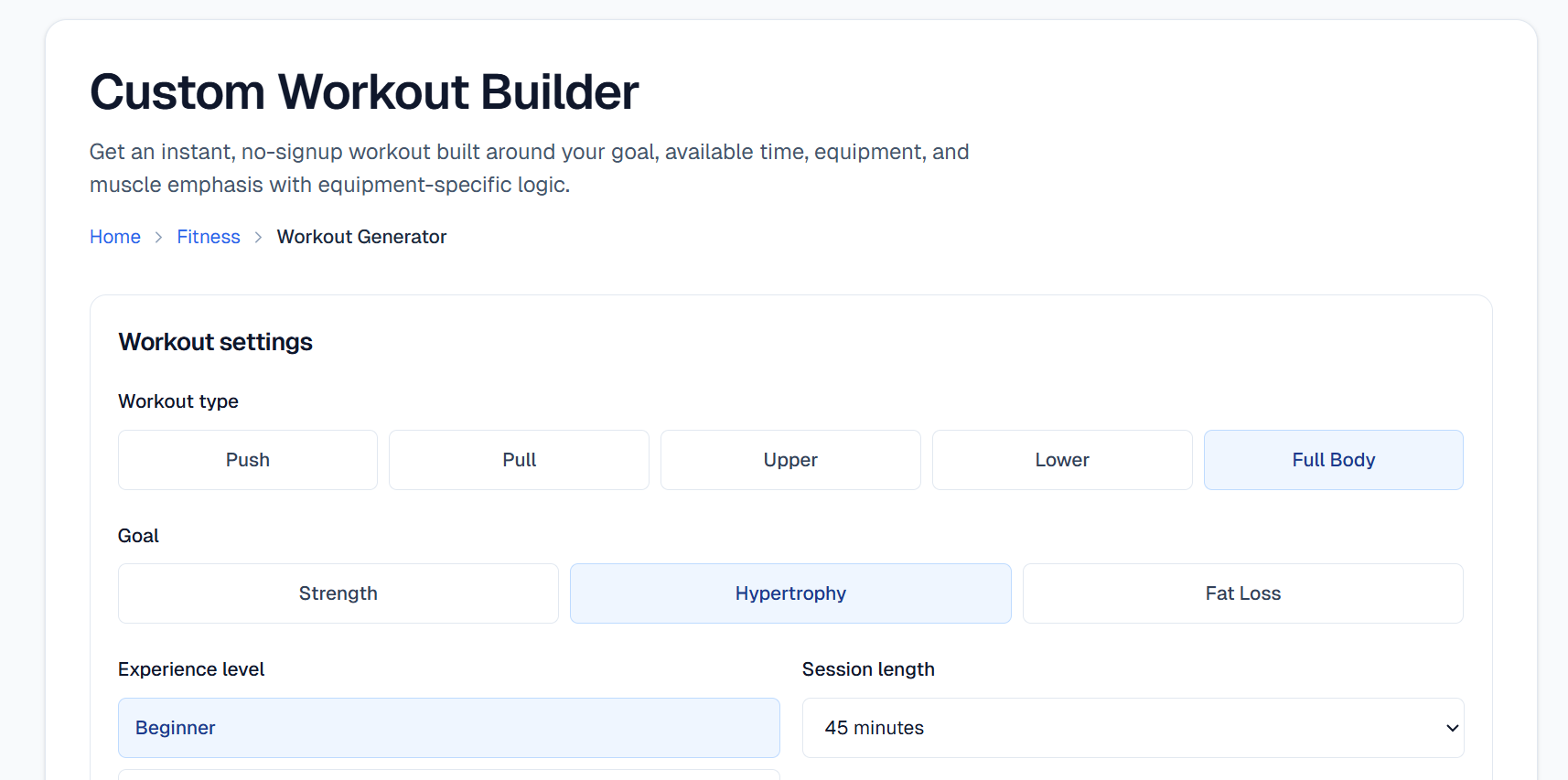Select the Push workout type
This screenshot has width=1568, height=780.
point(247,460)
